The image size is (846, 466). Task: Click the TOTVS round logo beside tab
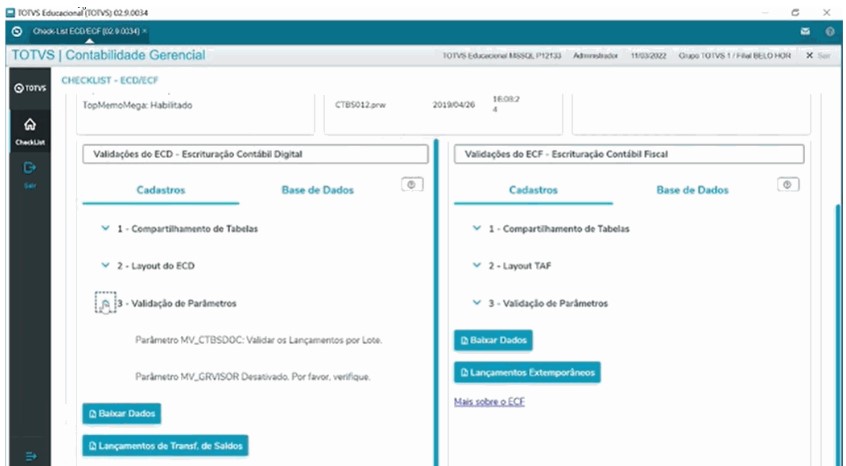[17, 31]
